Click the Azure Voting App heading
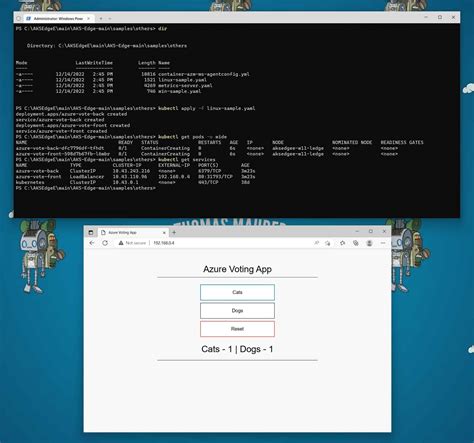 pos(237,269)
